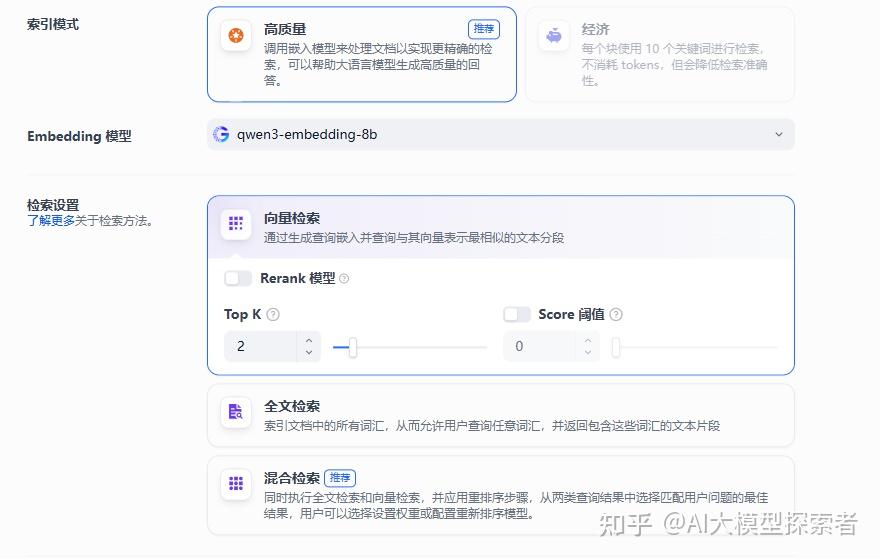The width and height of the screenshot is (880, 559).
Task: Enable the Rerank model toggle
Action: 238,279
